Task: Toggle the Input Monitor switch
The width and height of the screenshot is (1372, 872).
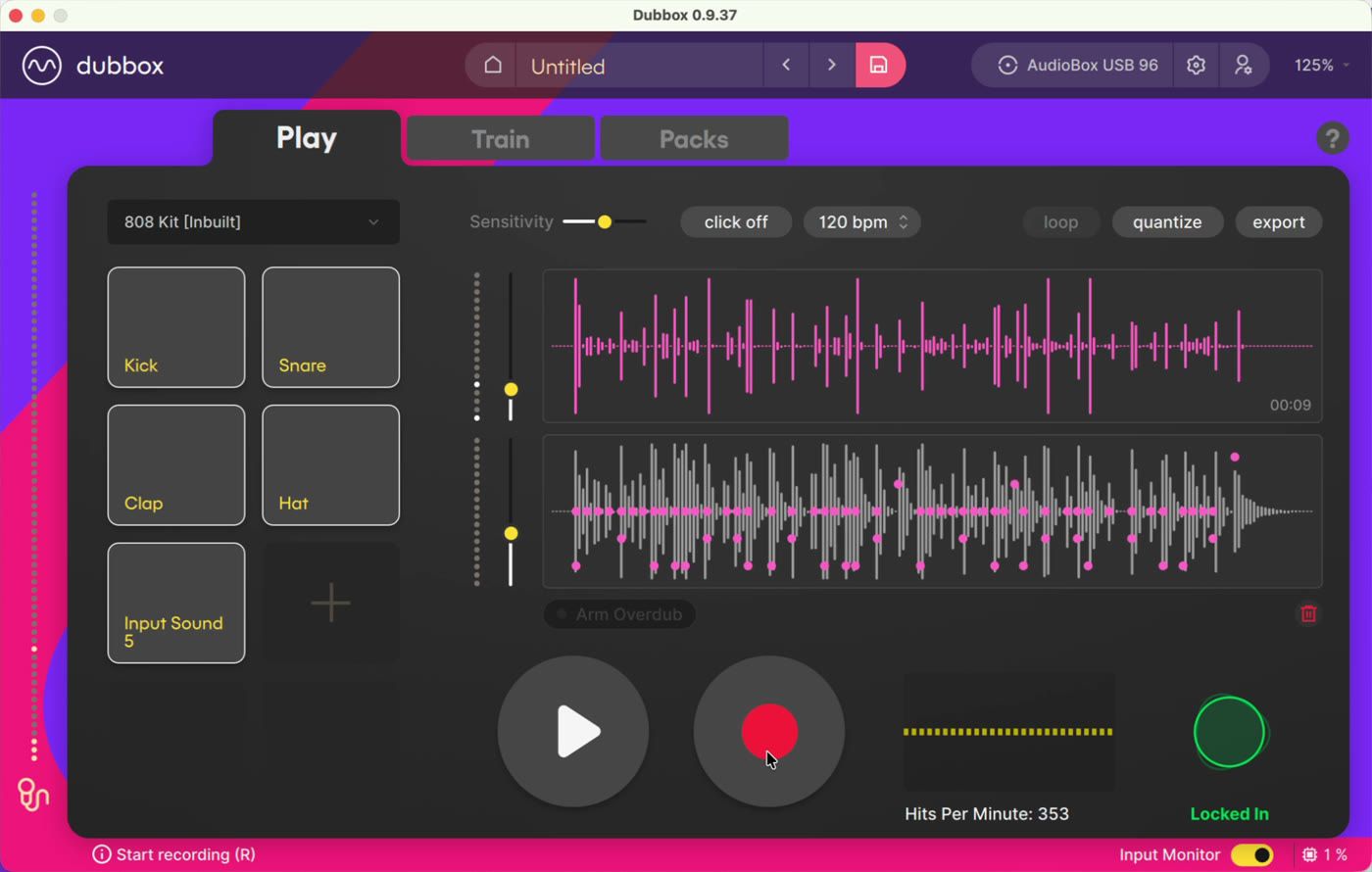Action: pos(1252,855)
